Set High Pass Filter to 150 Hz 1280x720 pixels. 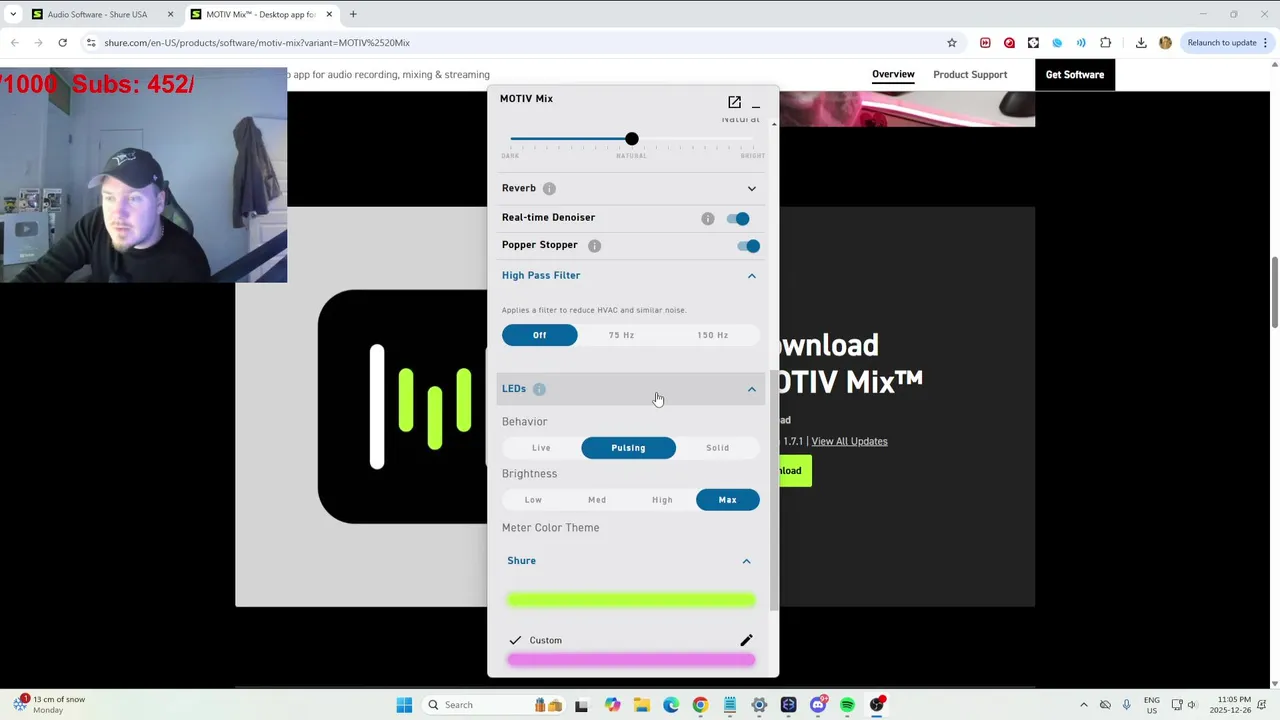click(712, 335)
